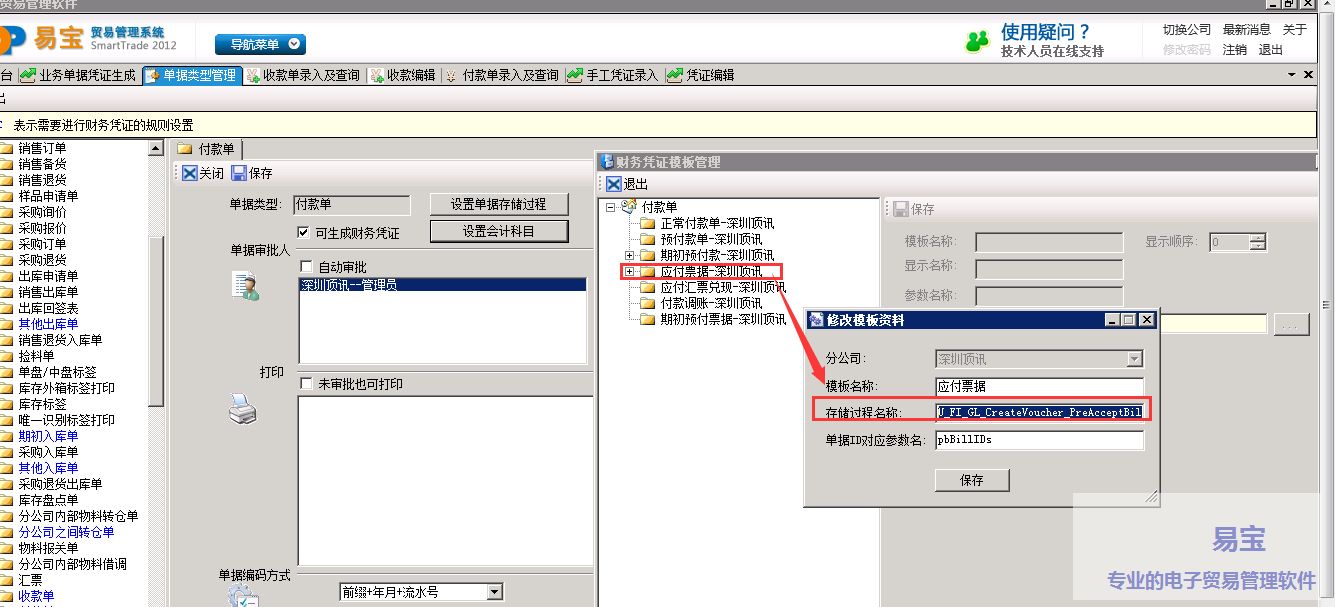Viewport: 1335px width, 607px height.
Task: Click the 关闭 close icon in 付款单 panel
Action: click(x=189, y=173)
